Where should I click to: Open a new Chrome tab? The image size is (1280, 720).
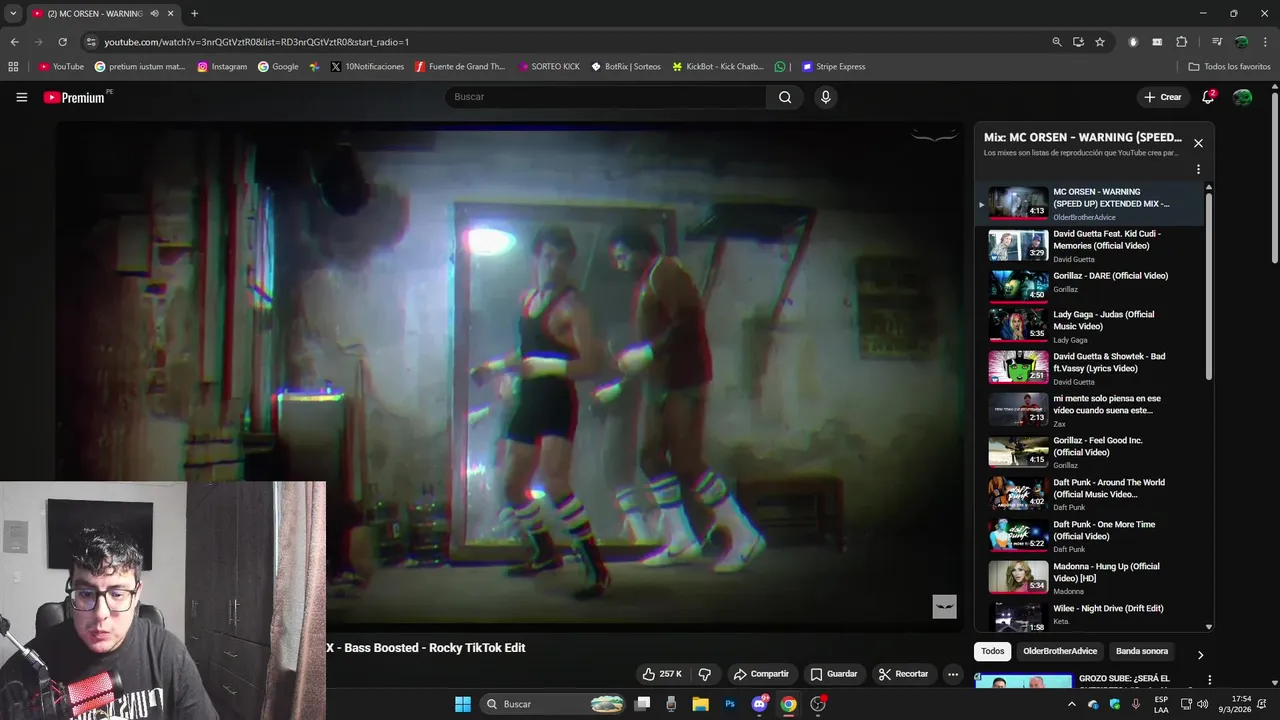[194, 14]
